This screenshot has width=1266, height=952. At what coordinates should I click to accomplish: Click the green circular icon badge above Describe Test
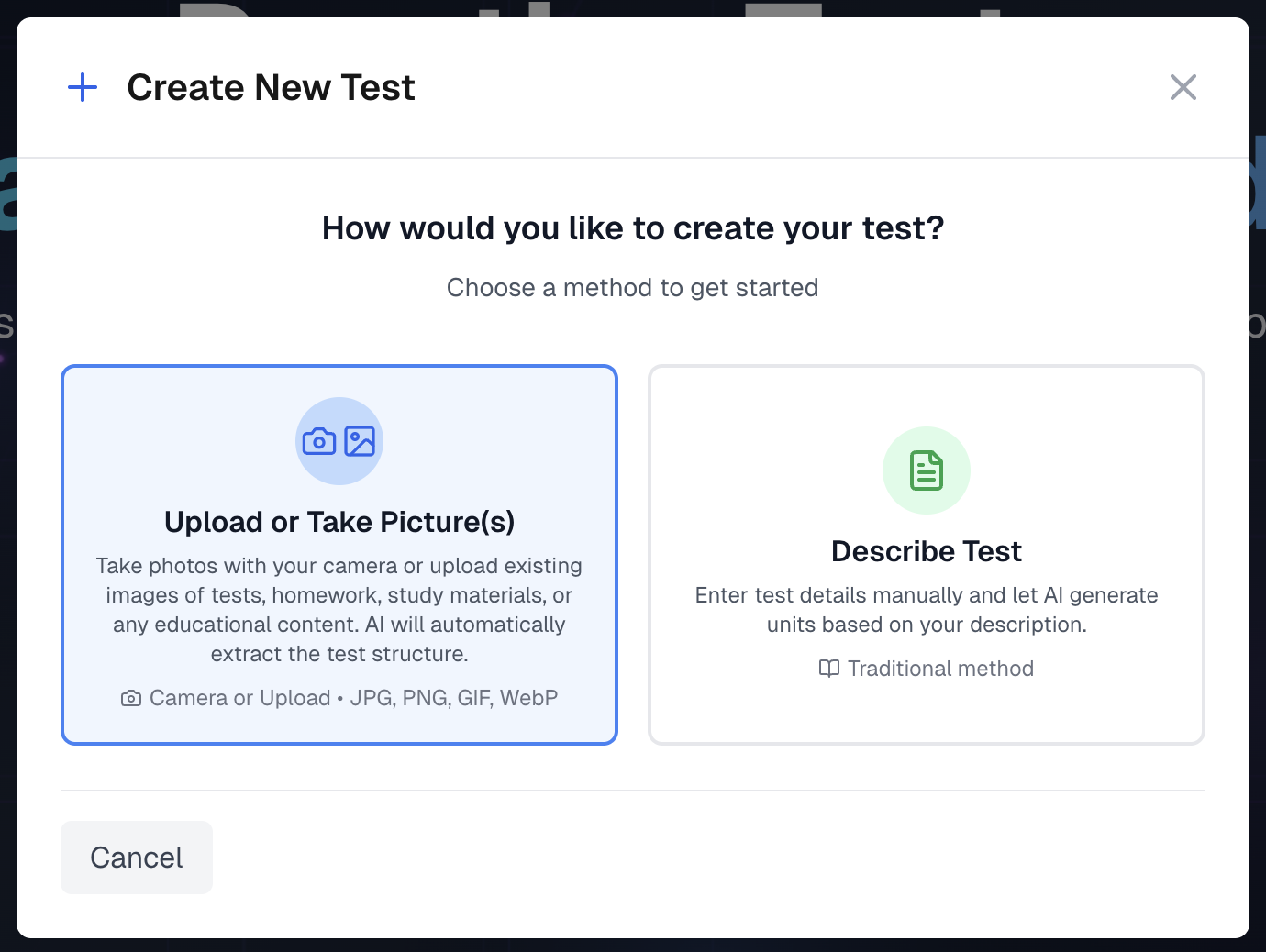click(927, 470)
